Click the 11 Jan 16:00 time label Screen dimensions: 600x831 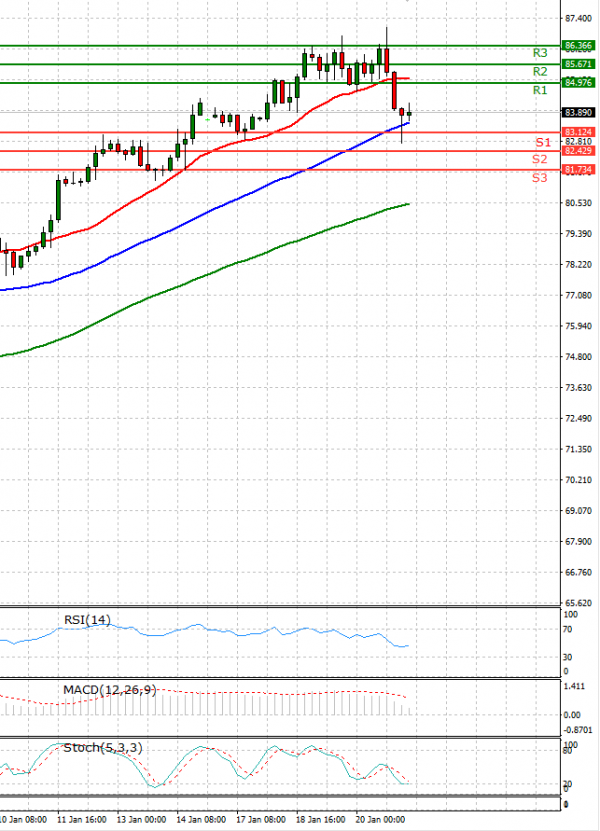click(81, 819)
